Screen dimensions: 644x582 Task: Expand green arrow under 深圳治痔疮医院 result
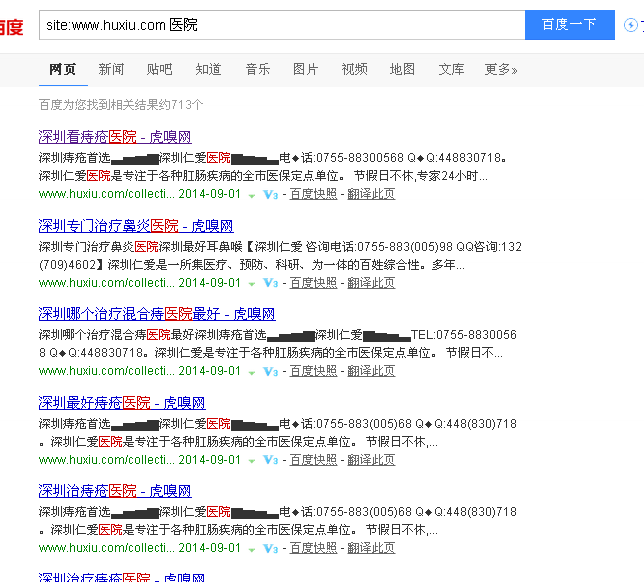click(252, 550)
